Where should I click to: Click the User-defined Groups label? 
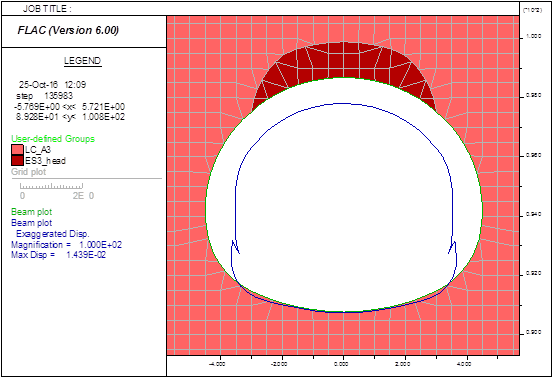[53, 139]
